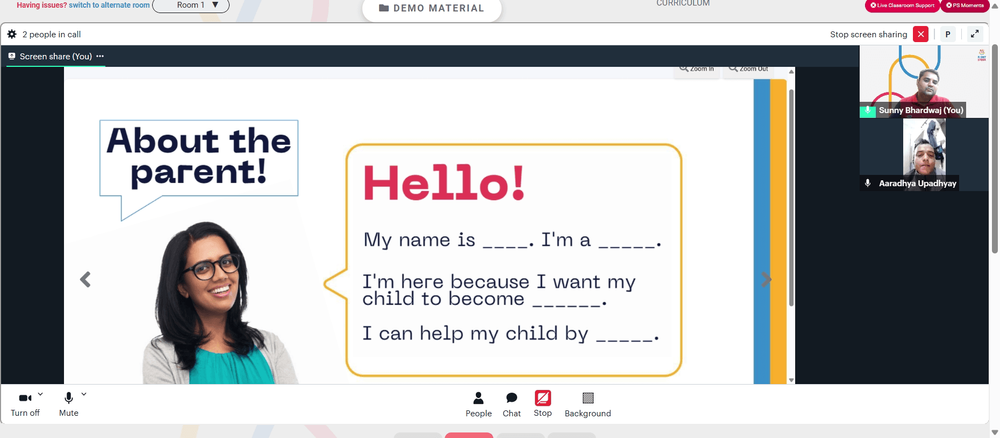The width and height of the screenshot is (1000, 438).
Task: Open call settings gear icon
Action: 11,34
